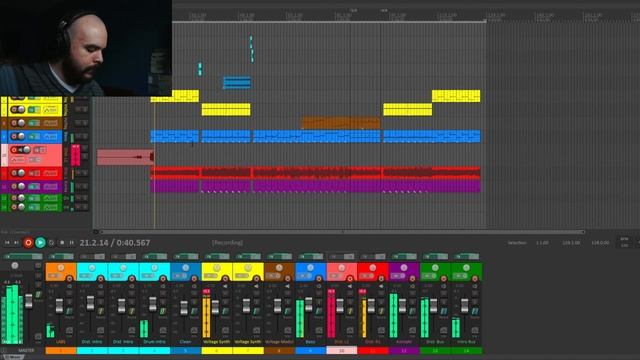
Task: Select the pink recording item
Action: [125, 157]
